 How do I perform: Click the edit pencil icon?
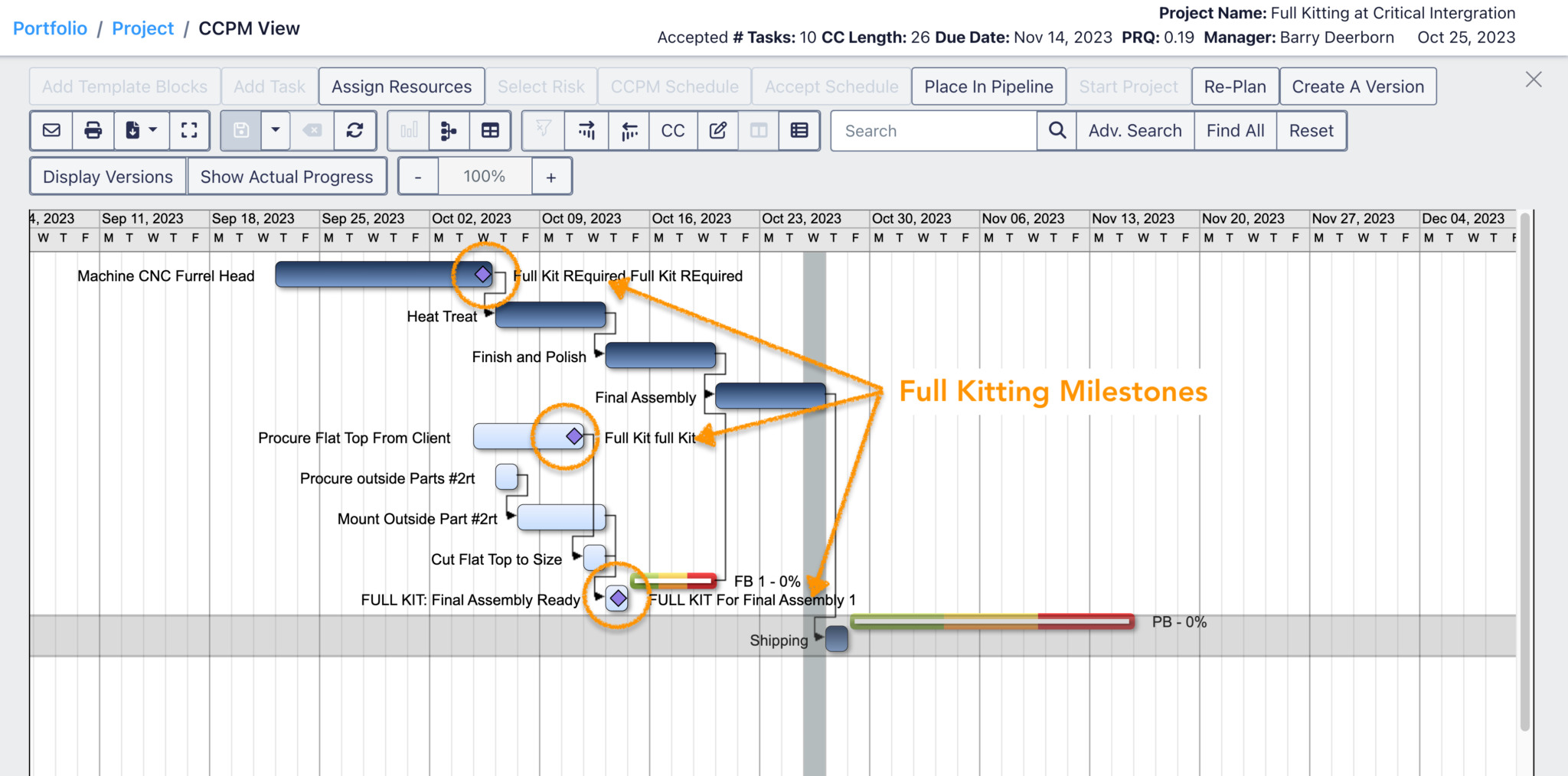pyautogui.click(x=717, y=131)
